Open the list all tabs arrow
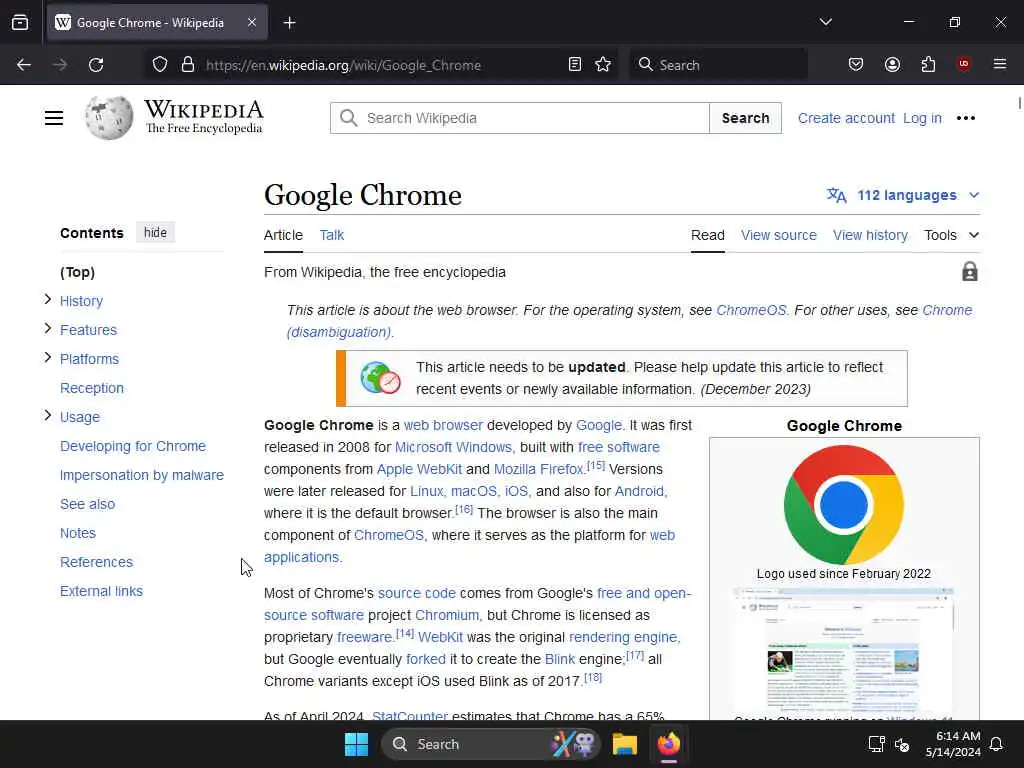1024x768 pixels. [x=825, y=22]
